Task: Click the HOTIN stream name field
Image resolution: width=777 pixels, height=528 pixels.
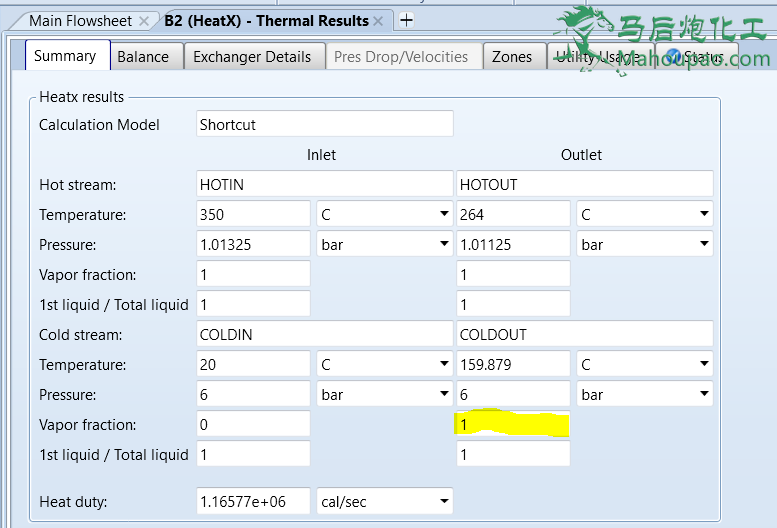Action: 324,185
